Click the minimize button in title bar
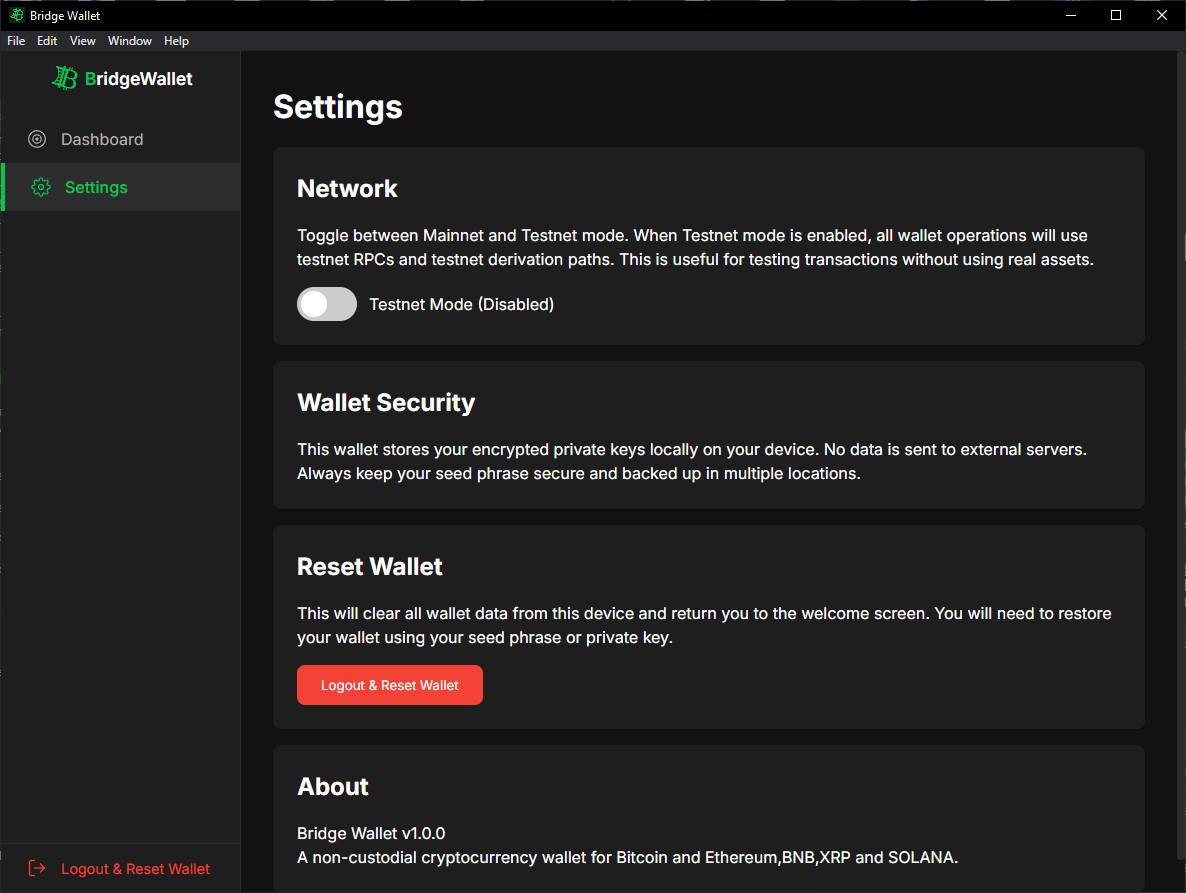 click(x=1070, y=15)
